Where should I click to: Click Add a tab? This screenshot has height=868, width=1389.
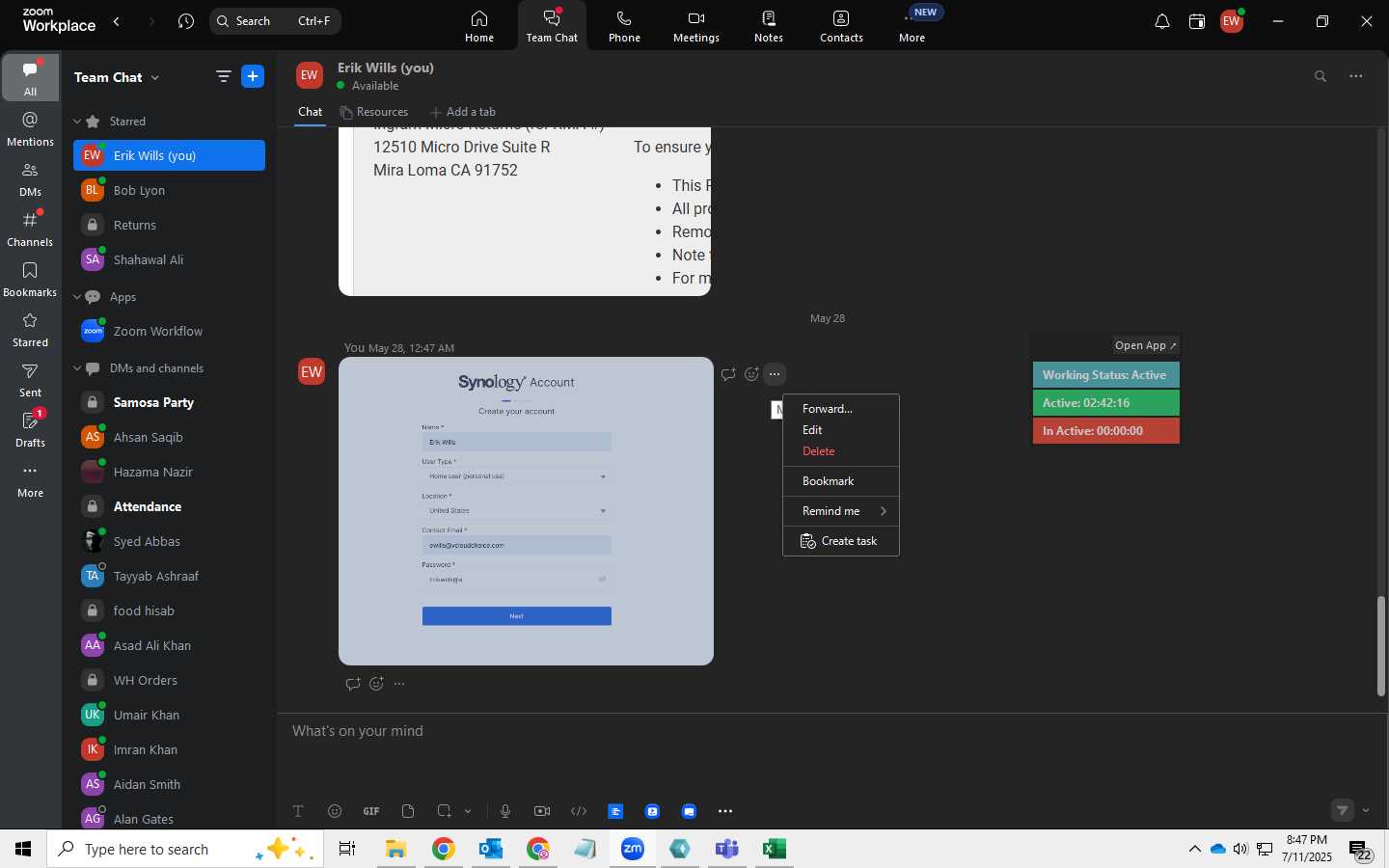[463, 112]
